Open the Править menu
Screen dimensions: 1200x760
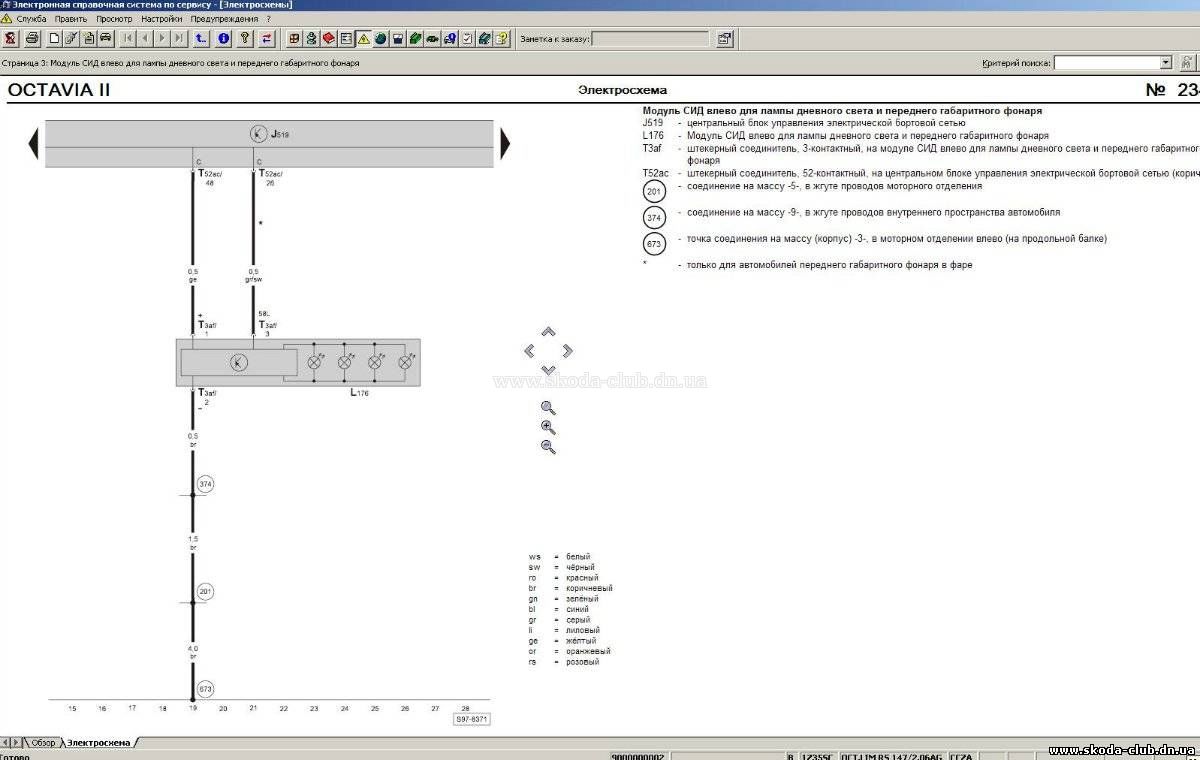70,19
